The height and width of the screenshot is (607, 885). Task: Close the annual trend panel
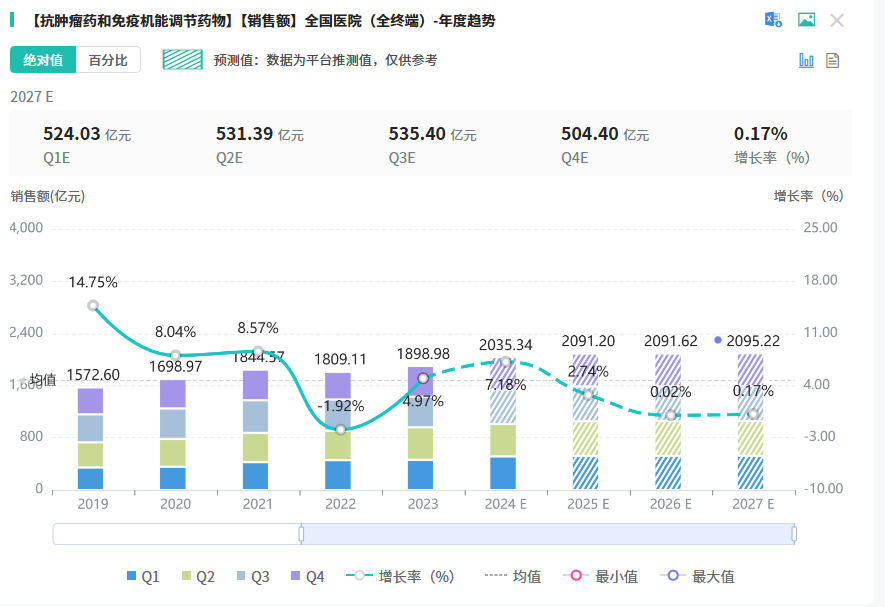click(837, 20)
